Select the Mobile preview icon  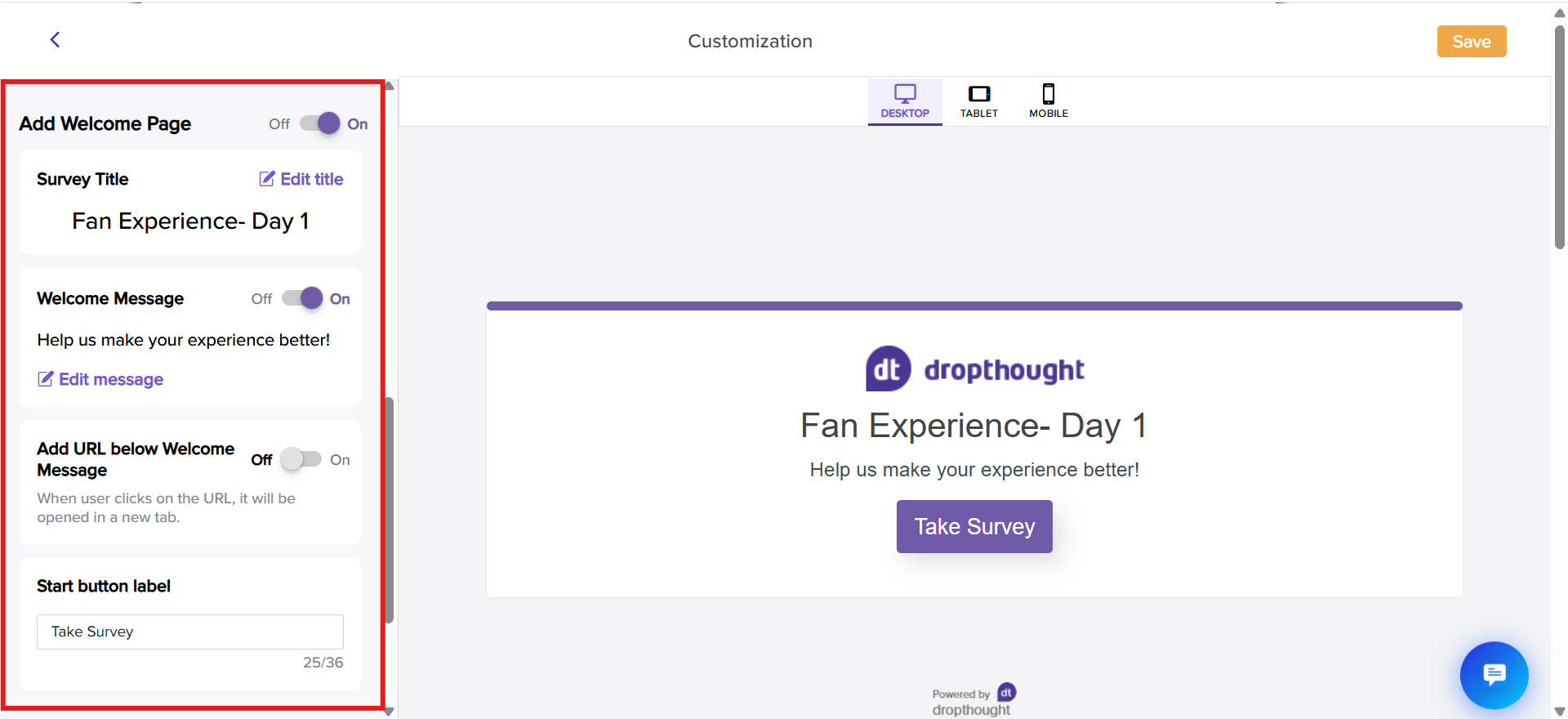[1049, 93]
